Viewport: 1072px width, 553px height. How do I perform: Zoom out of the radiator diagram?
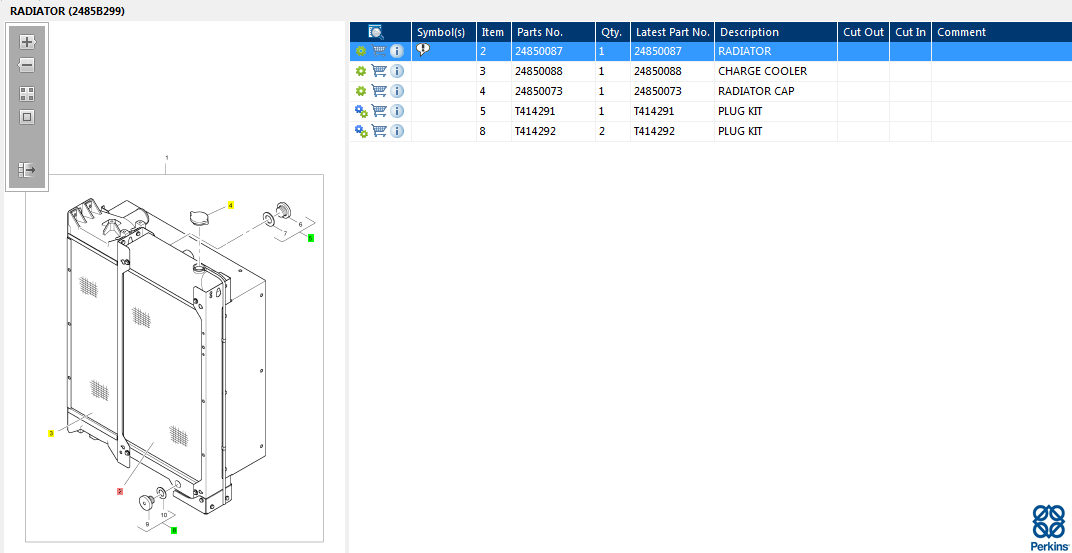(x=27, y=66)
